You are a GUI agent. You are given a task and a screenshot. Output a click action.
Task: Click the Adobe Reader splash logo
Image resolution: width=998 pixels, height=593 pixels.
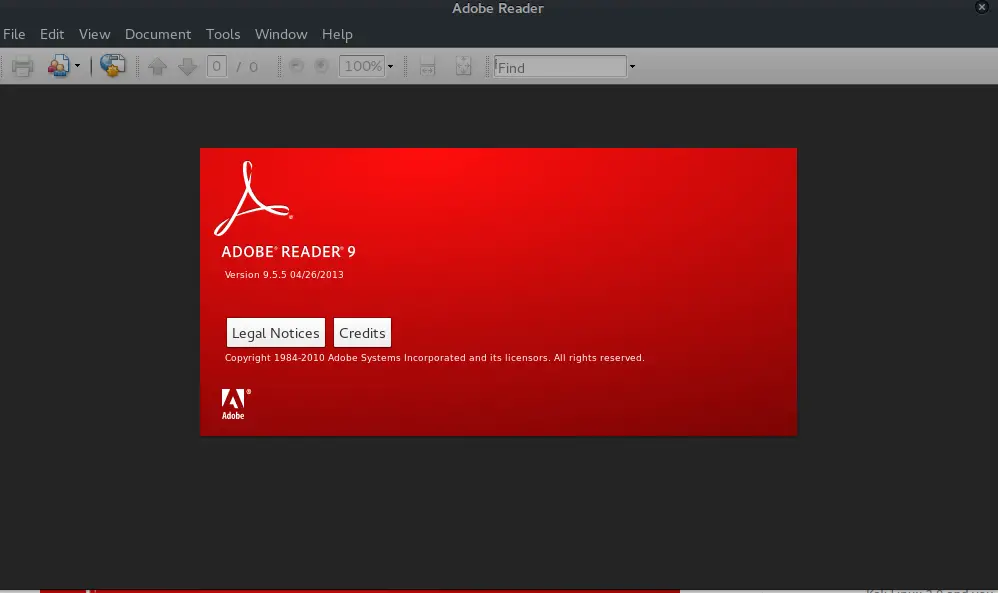[x=253, y=198]
